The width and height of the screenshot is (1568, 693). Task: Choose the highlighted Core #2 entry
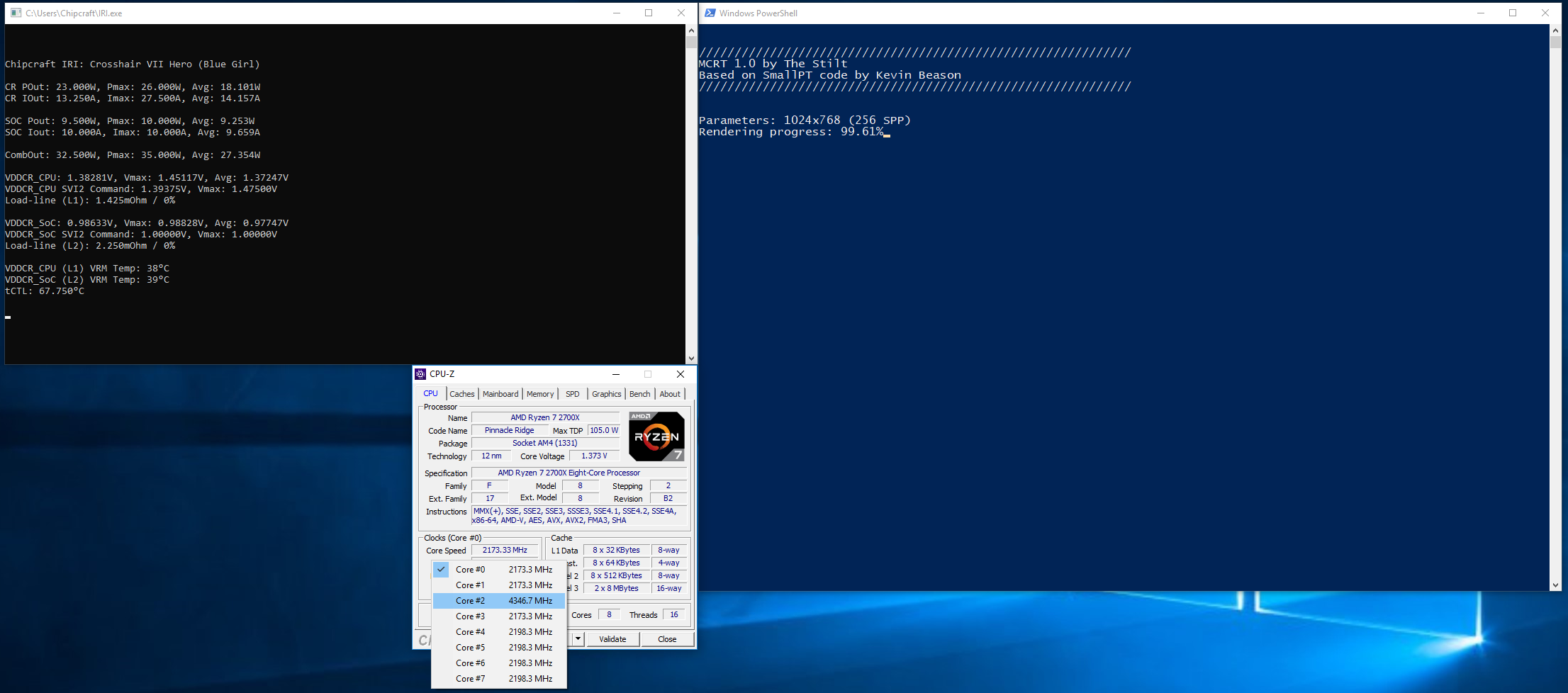point(499,601)
